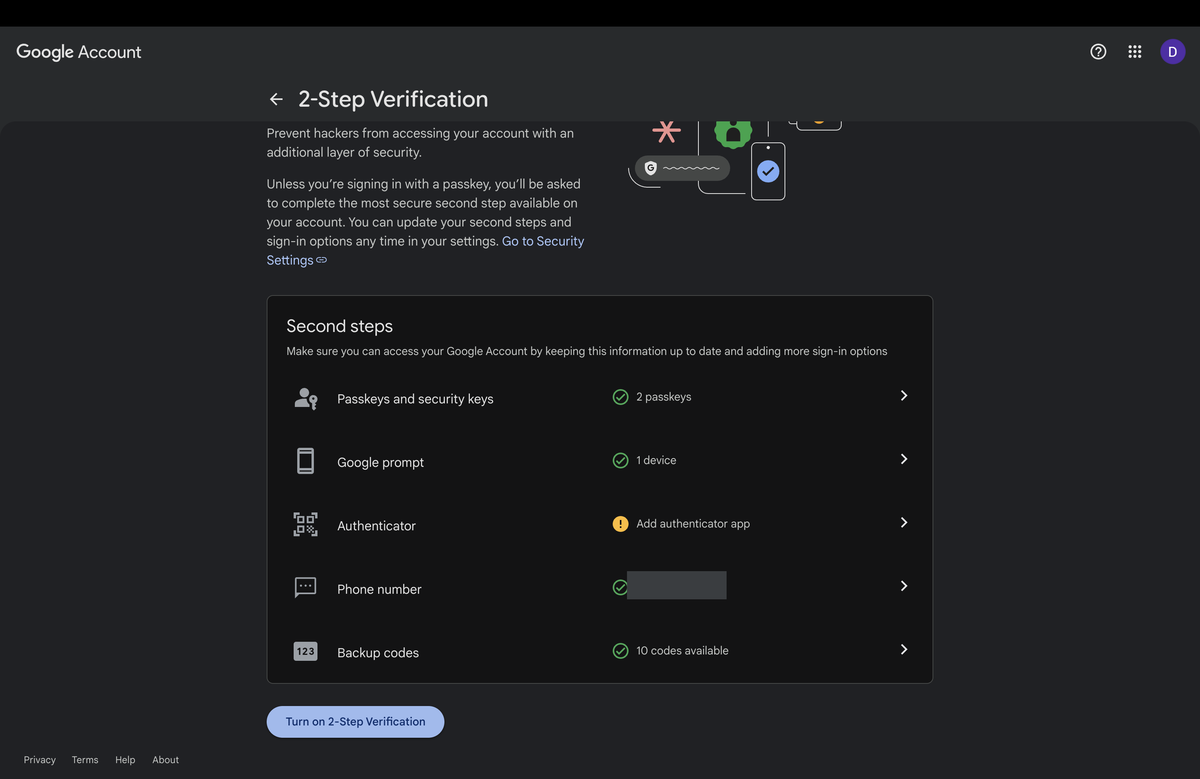Image resolution: width=1200 pixels, height=779 pixels.
Task: Click the Authenticator QR code icon
Action: (x=306, y=524)
